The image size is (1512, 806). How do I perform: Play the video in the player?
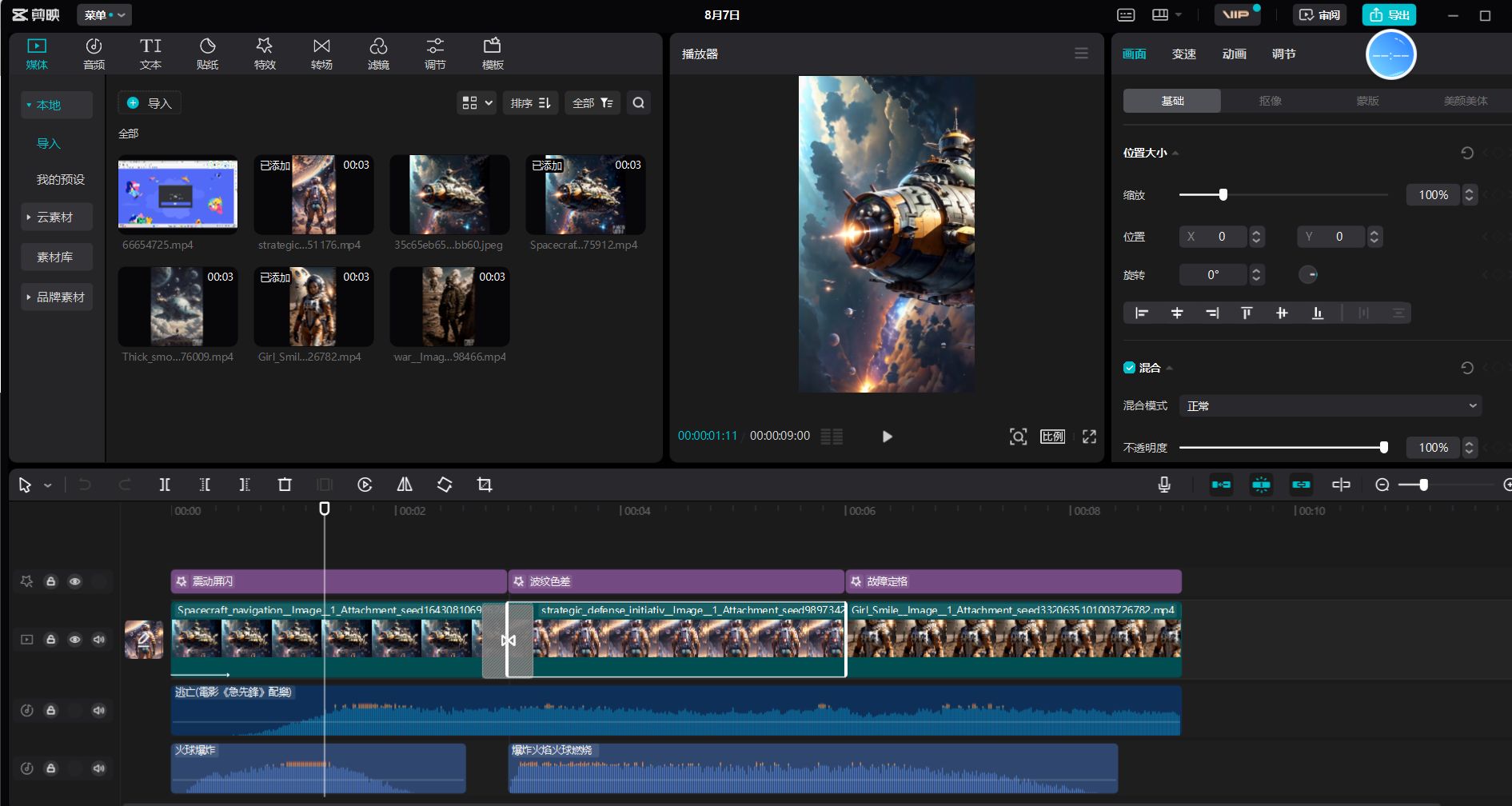coord(887,437)
